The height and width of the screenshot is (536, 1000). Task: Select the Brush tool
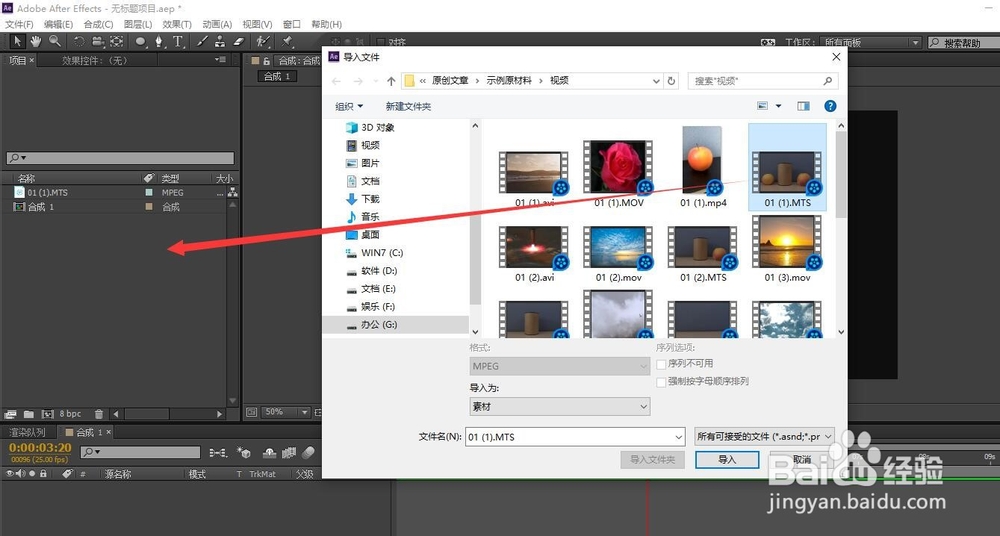[x=202, y=41]
